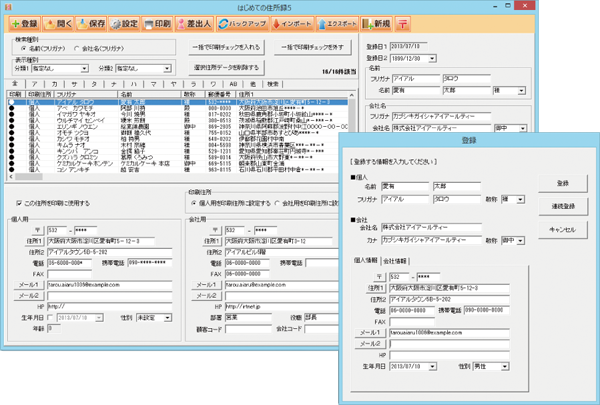Click the メール1 input field in 個人用
This screenshot has height=405, width=600.
(110, 284)
